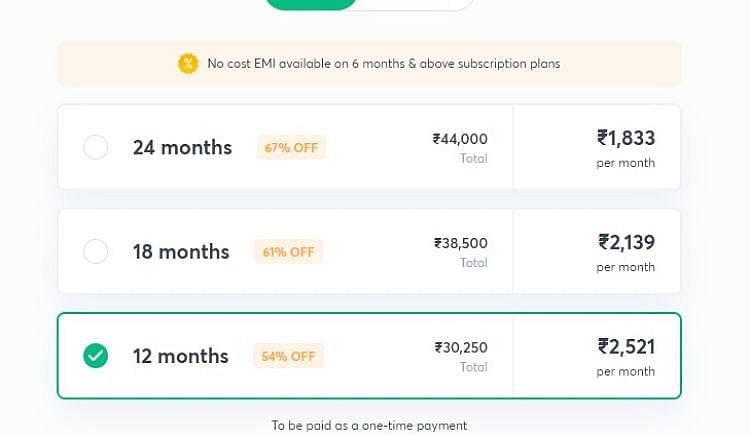Select the 18 months plan radio button
This screenshot has height=435, width=750.
point(96,251)
